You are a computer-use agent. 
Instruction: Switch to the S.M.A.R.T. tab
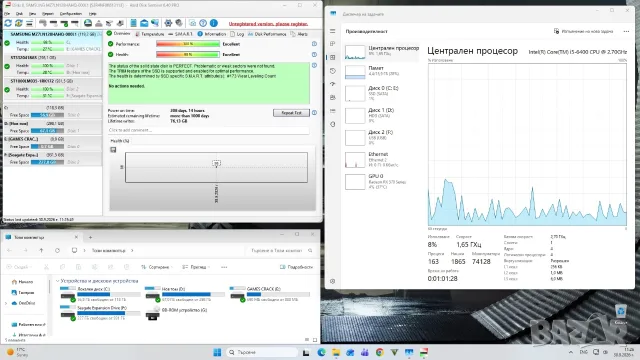point(180,34)
